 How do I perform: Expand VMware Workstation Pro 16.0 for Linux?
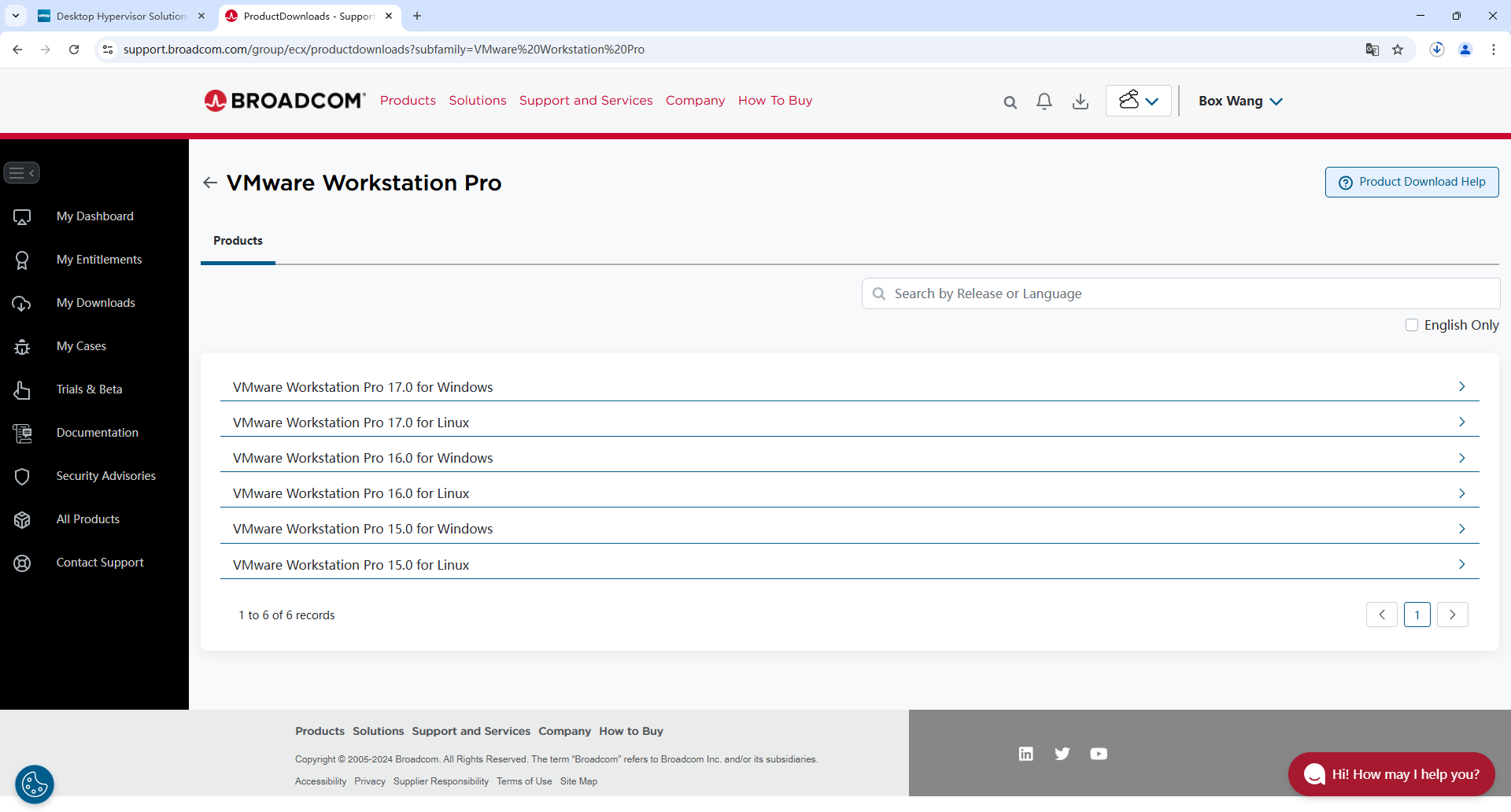(850, 493)
